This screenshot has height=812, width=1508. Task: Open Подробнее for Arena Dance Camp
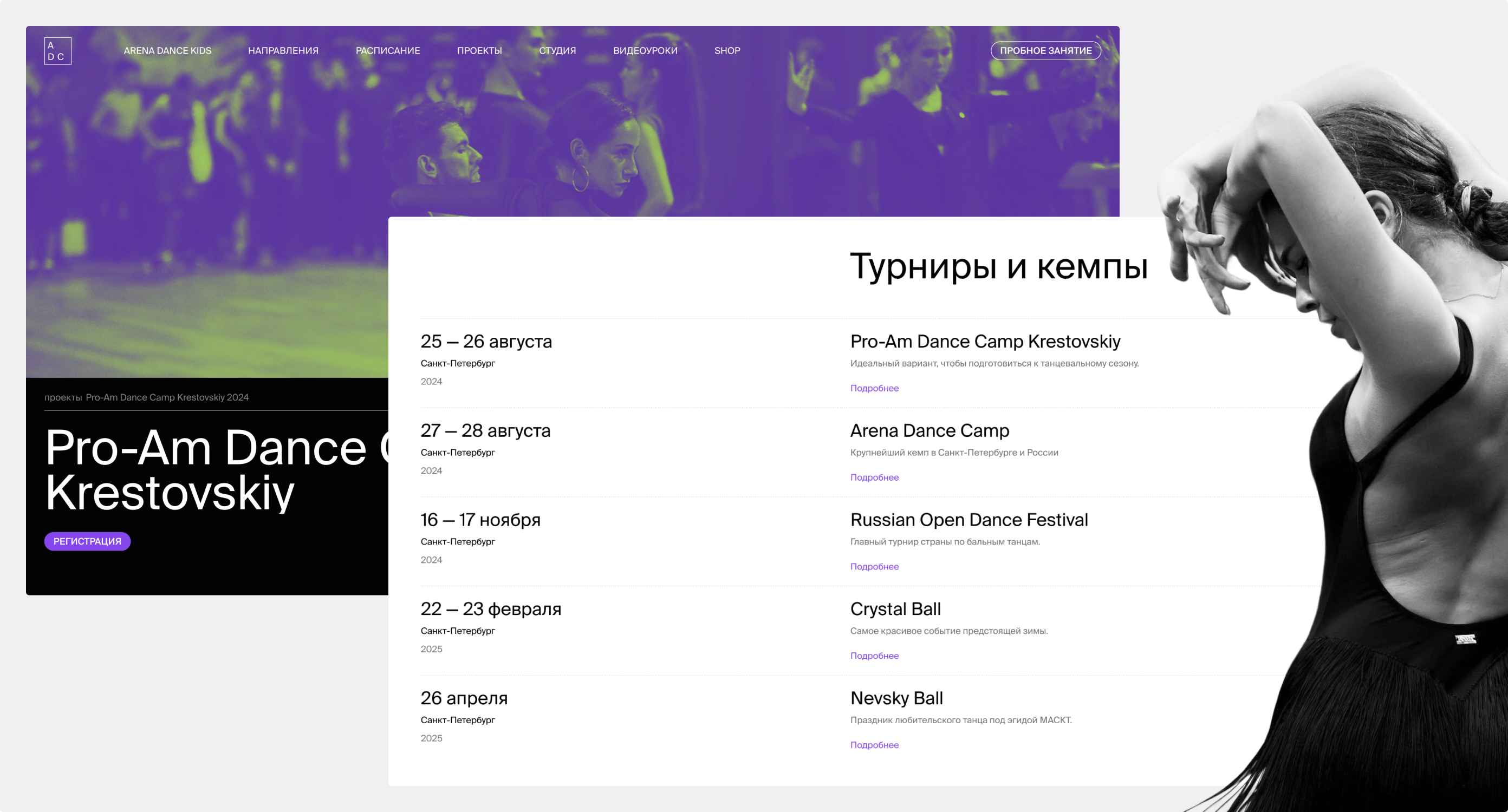point(874,477)
